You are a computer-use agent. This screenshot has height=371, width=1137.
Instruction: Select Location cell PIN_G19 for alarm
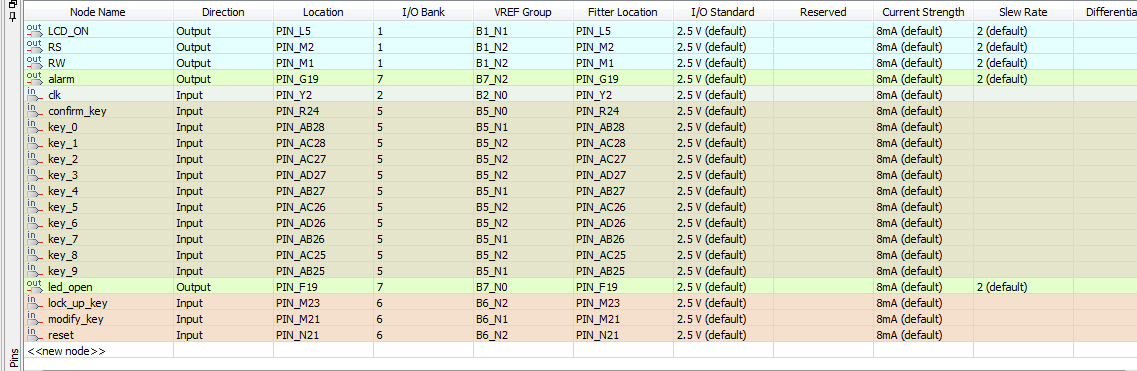click(323, 79)
